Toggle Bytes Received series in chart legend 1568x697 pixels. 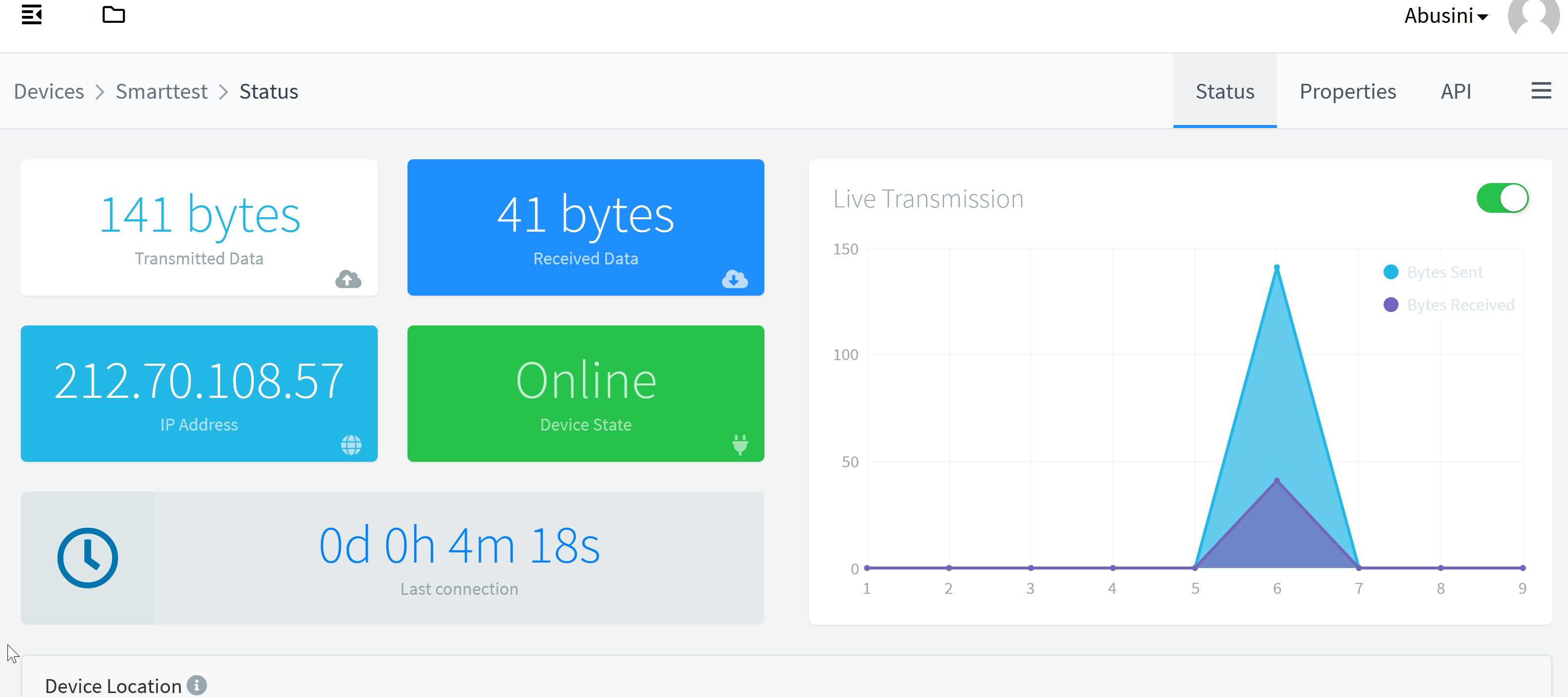[x=1449, y=305]
